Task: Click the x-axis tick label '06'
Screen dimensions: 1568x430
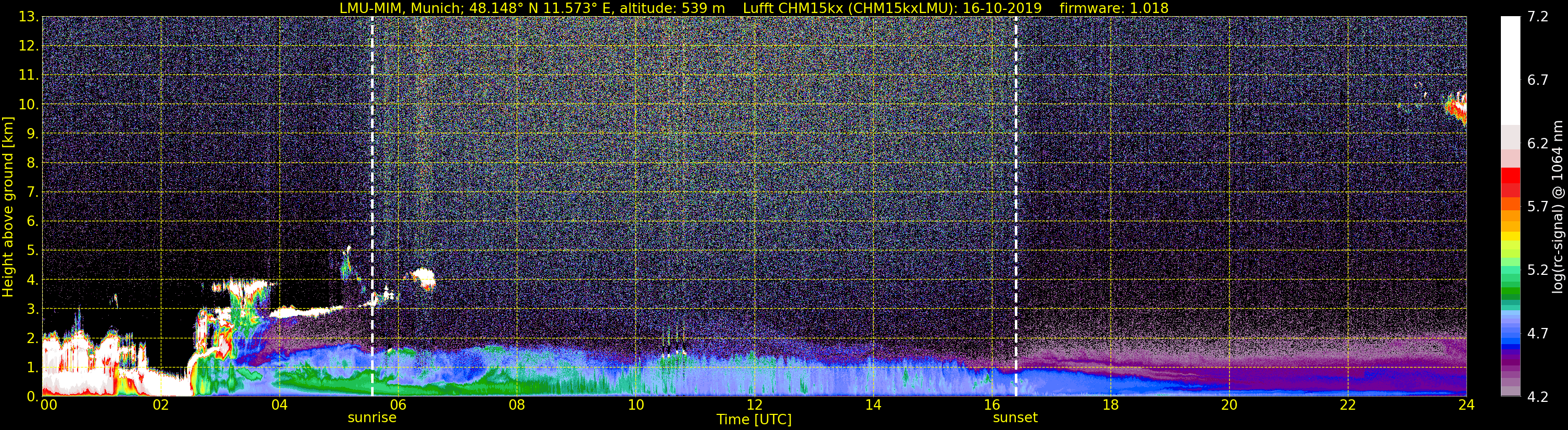Action: point(398,405)
